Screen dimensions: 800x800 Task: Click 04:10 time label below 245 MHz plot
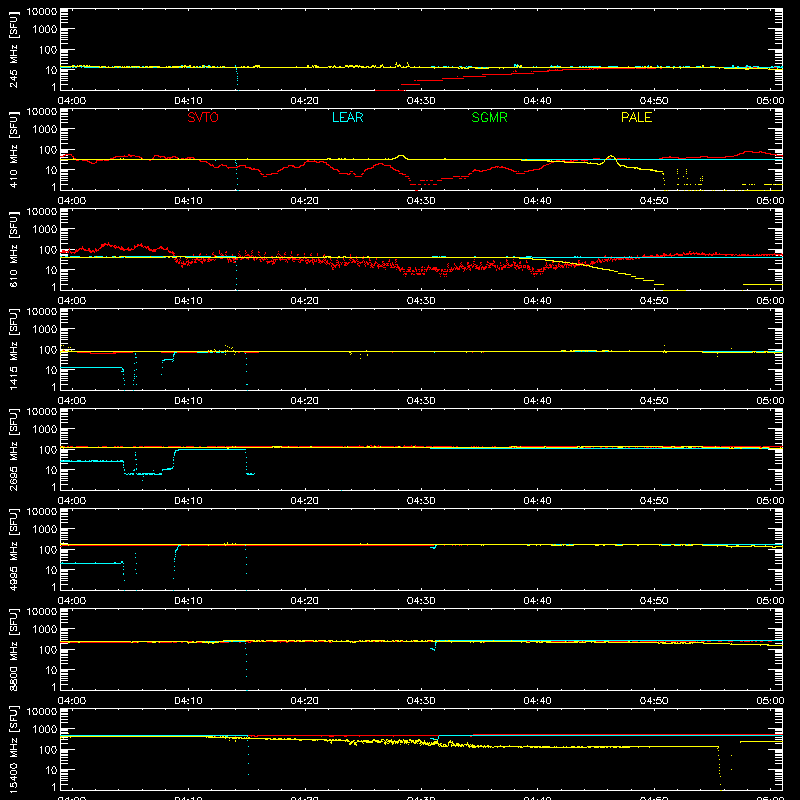(188, 101)
